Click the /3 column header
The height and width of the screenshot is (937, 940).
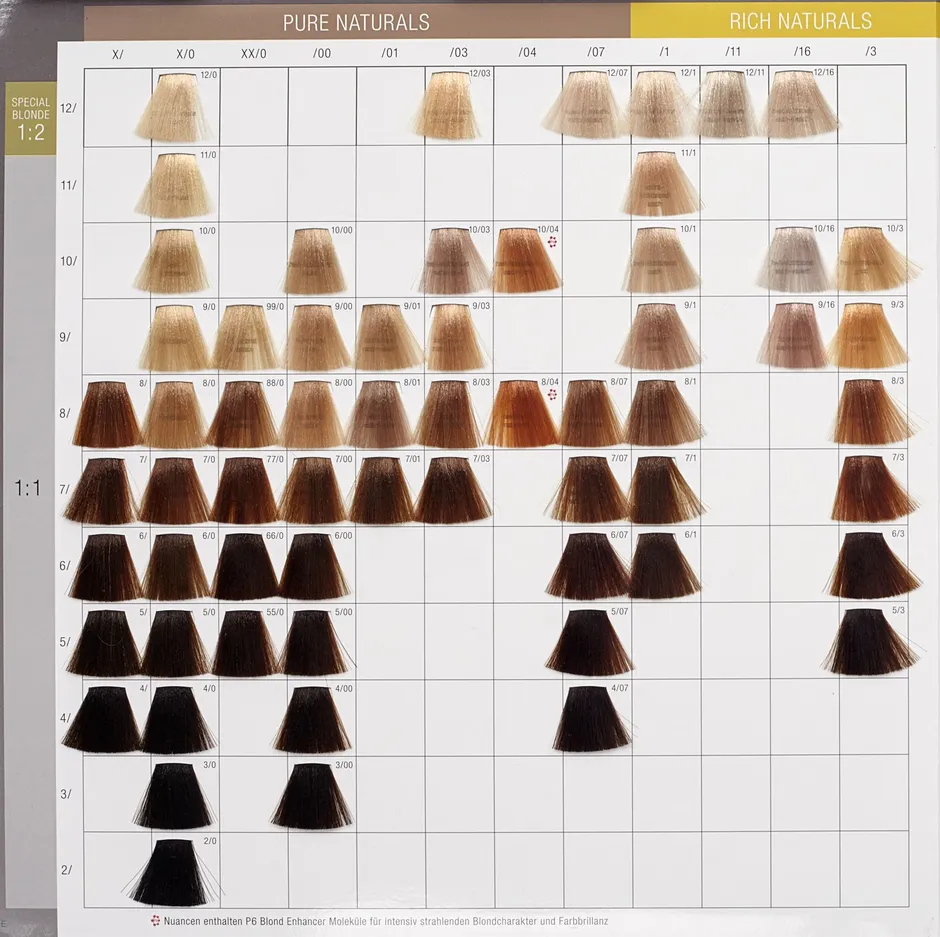point(870,52)
